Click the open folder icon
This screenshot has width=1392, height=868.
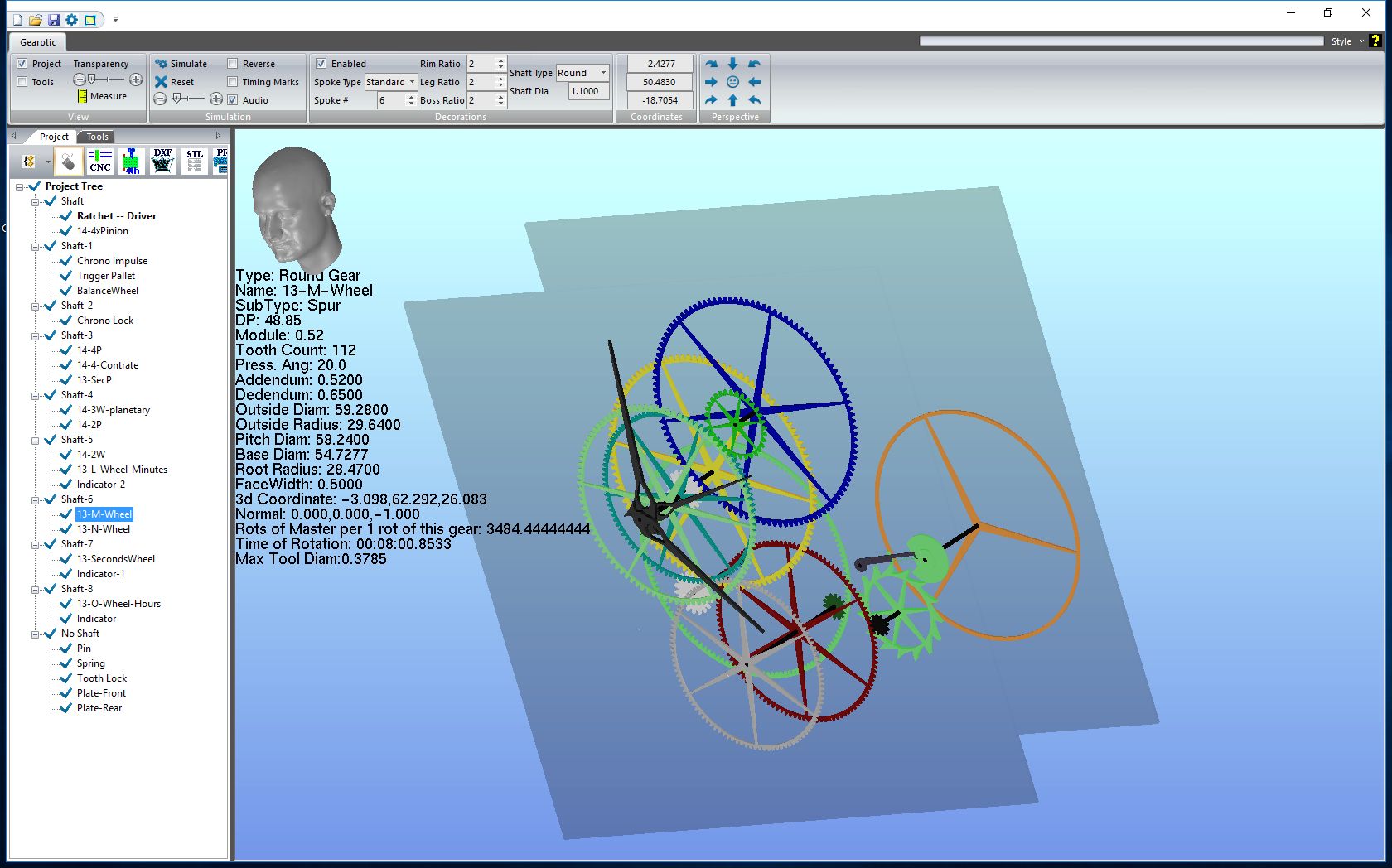click(x=36, y=19)
